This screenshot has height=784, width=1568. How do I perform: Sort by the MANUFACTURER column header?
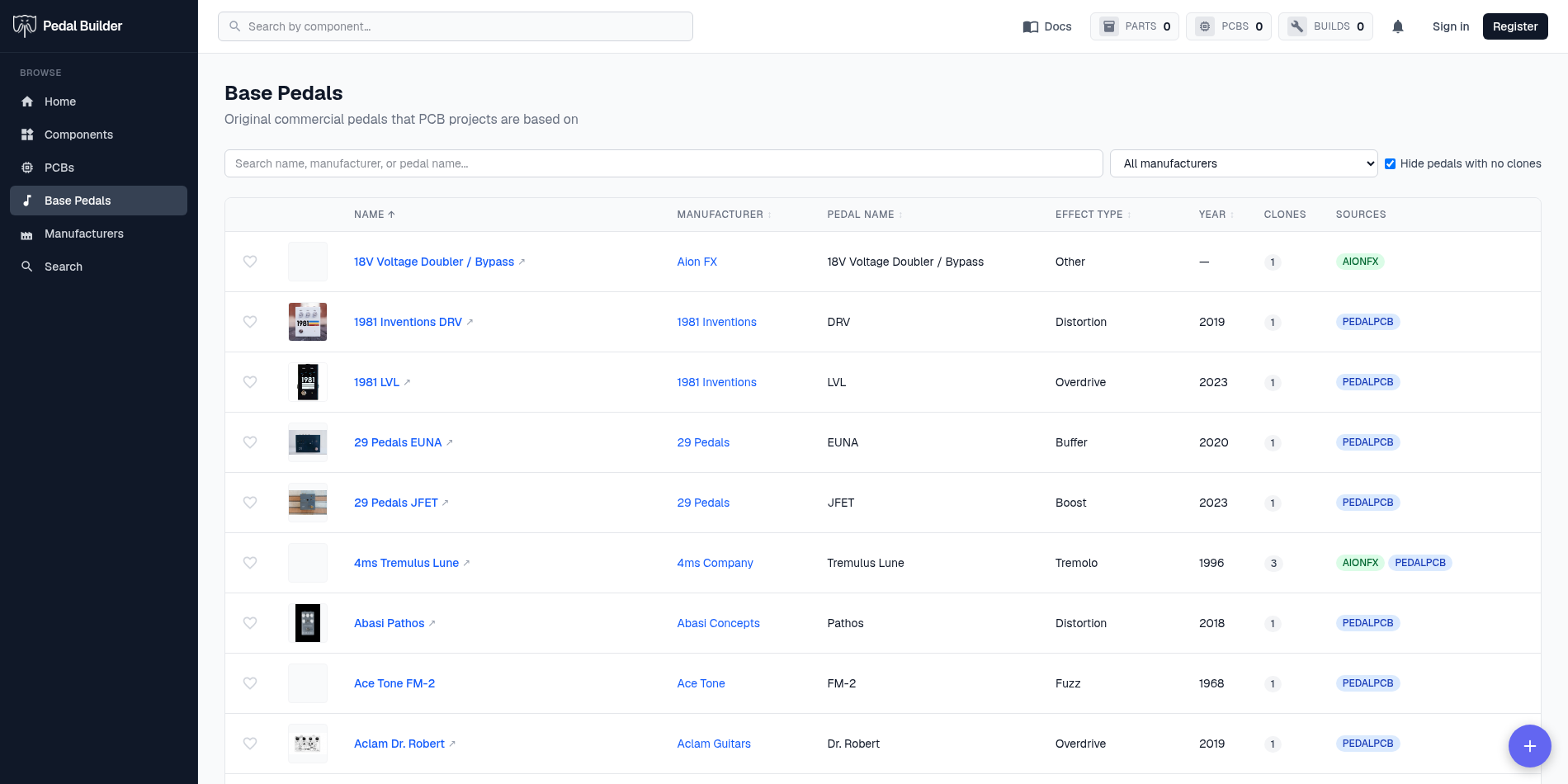[724, 215]
